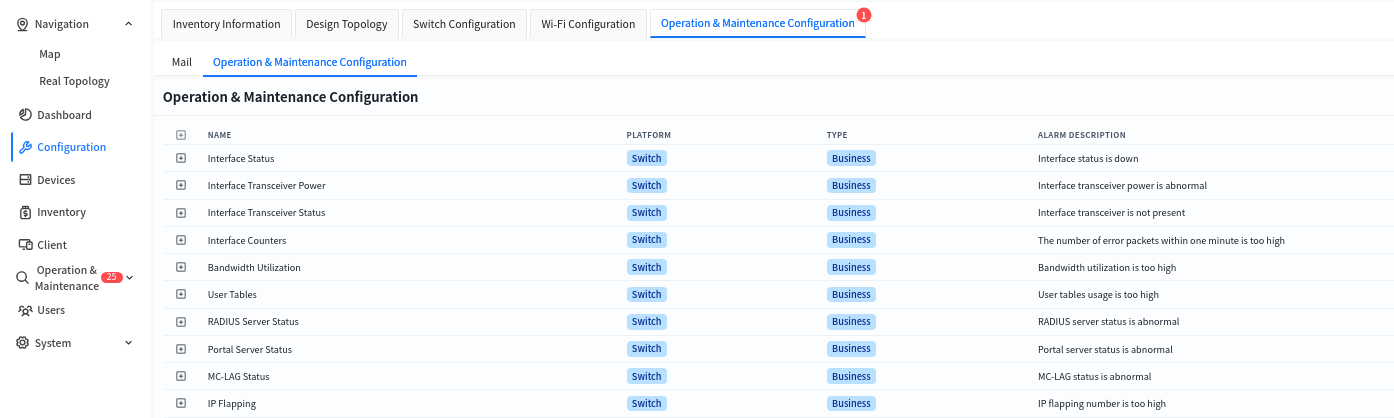Switch to the Wi-Fi Configuration tab
This screenshot has height=418, width=1394.
tap(588, 24)
